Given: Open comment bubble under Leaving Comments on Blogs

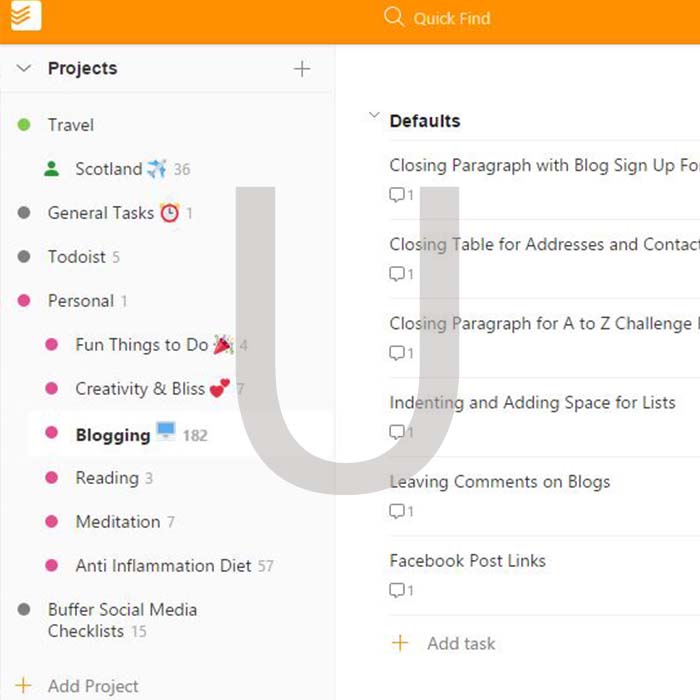Looking at the screenshot, I should click(397, 511).
